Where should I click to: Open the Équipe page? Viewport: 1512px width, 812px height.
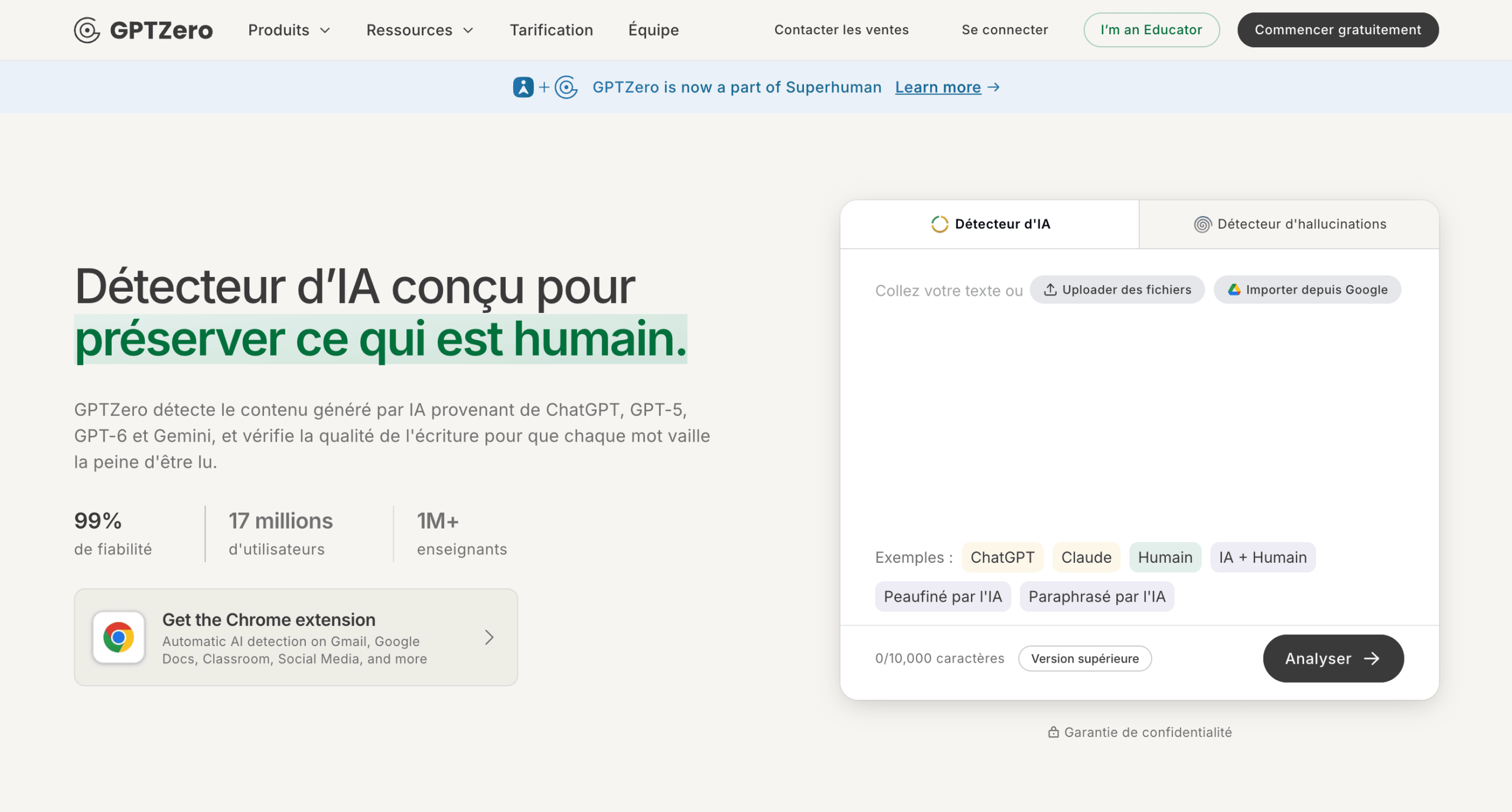tap(653, 30)
